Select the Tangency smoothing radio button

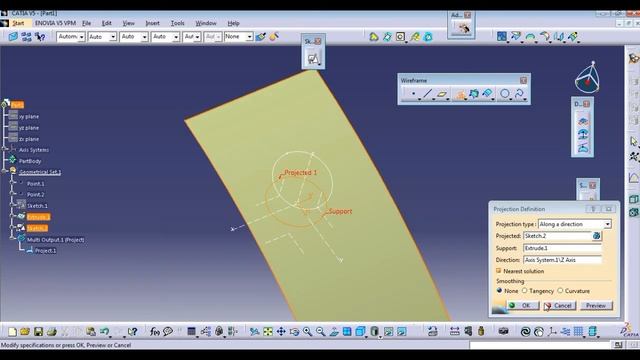click(524, 291)
